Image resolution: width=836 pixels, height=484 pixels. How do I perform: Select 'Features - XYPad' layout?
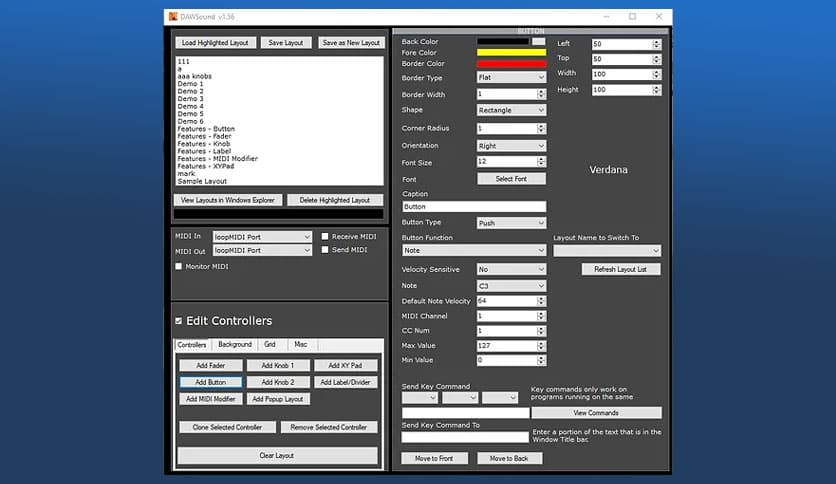[x=206, y=166]
